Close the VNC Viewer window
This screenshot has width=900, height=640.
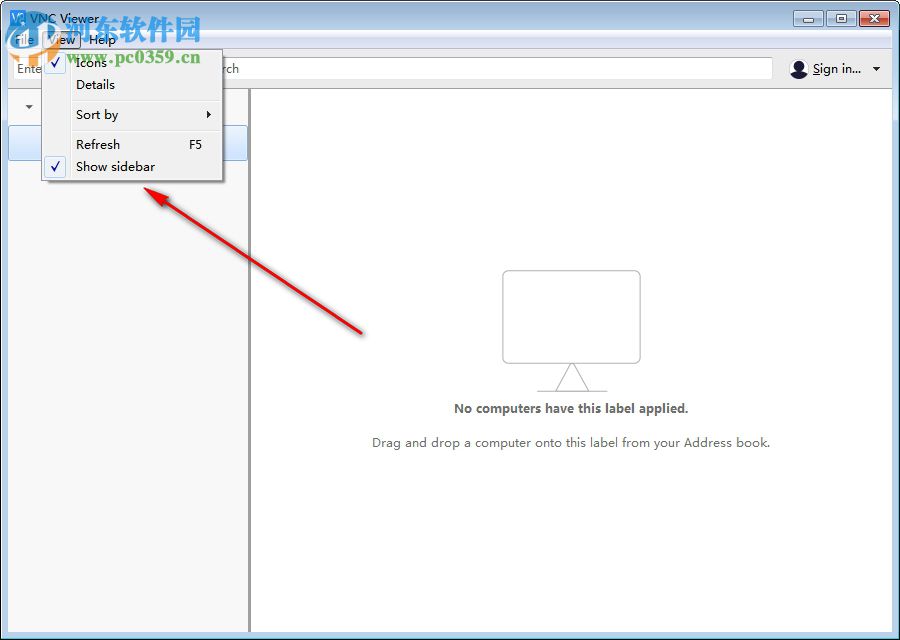click(875, 18)
